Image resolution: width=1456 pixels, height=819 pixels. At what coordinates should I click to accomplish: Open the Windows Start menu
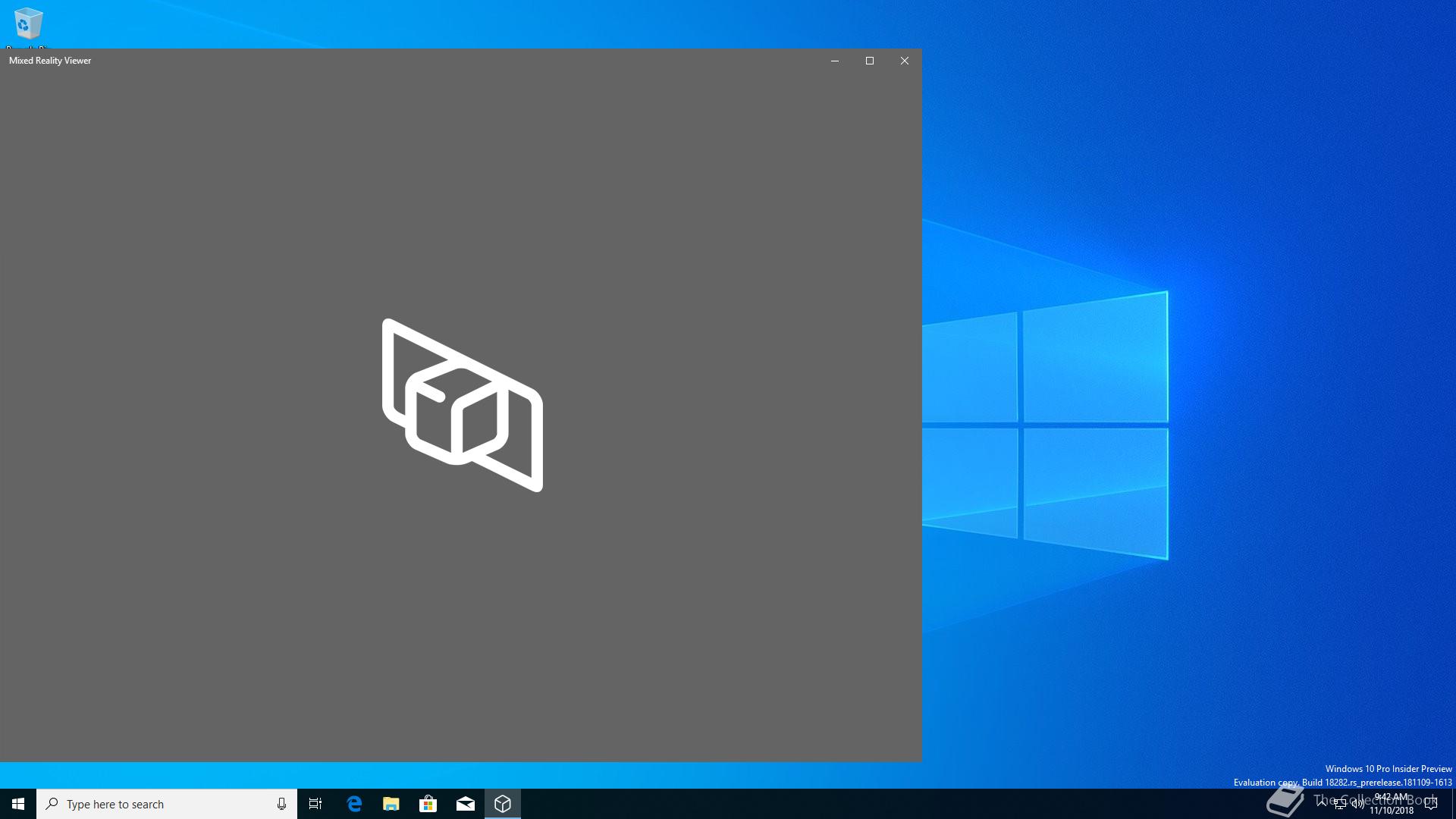click(x=18, y=804)
